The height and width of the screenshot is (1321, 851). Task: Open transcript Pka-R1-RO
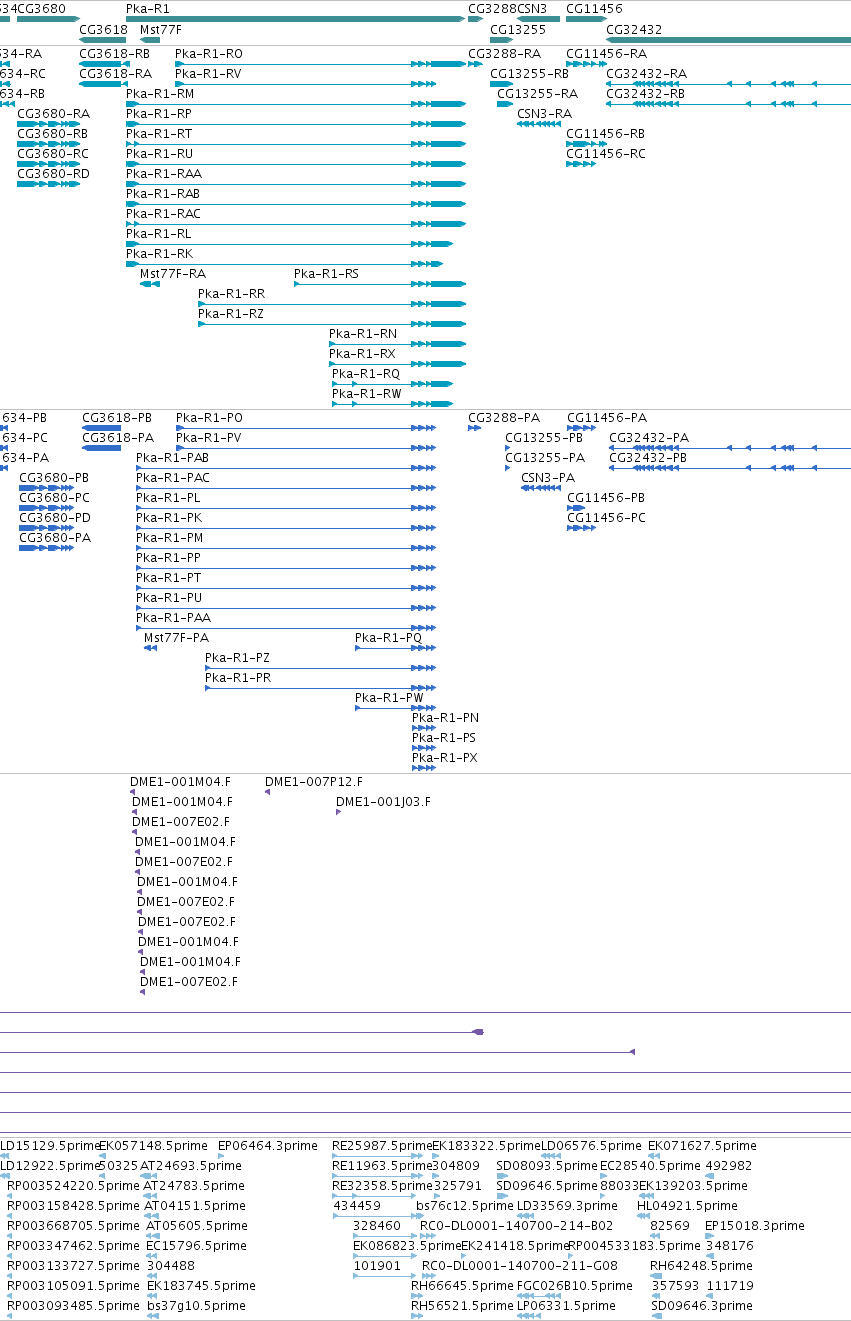point(209,53)
